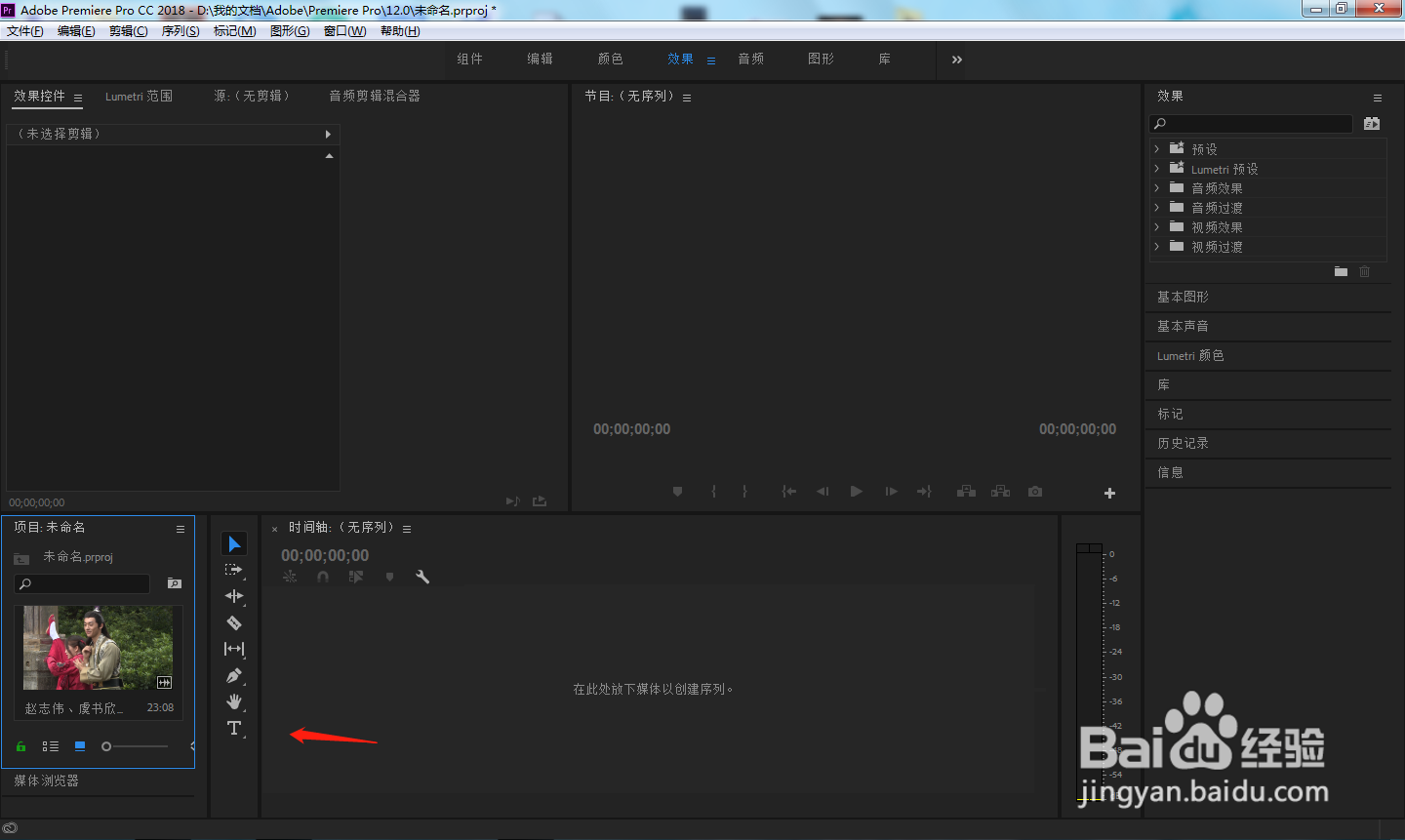Select the Slip tool
This screenshot has width=1405, height=840.
click(x=234, y=649)
